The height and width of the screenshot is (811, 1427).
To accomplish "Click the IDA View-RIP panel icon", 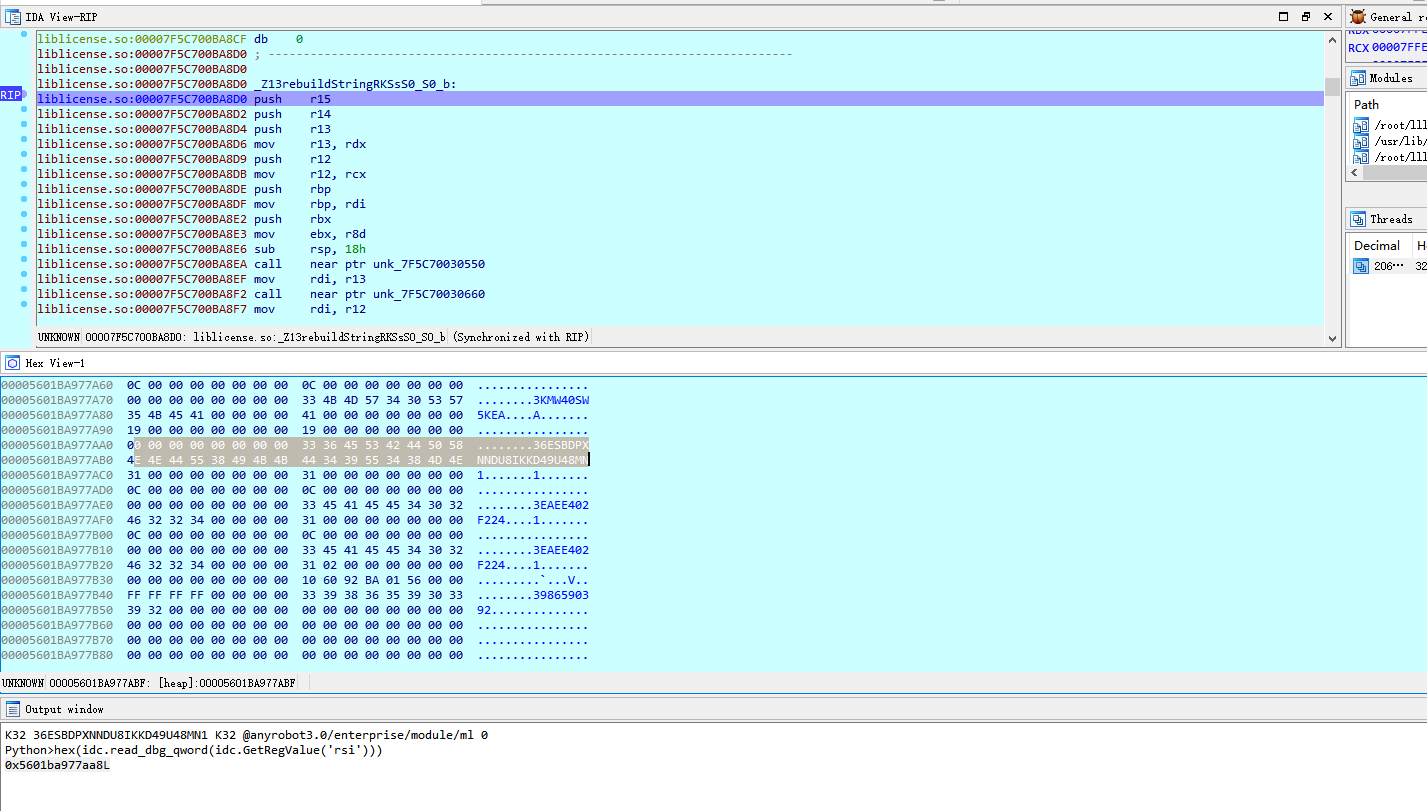I will point(12,15).
